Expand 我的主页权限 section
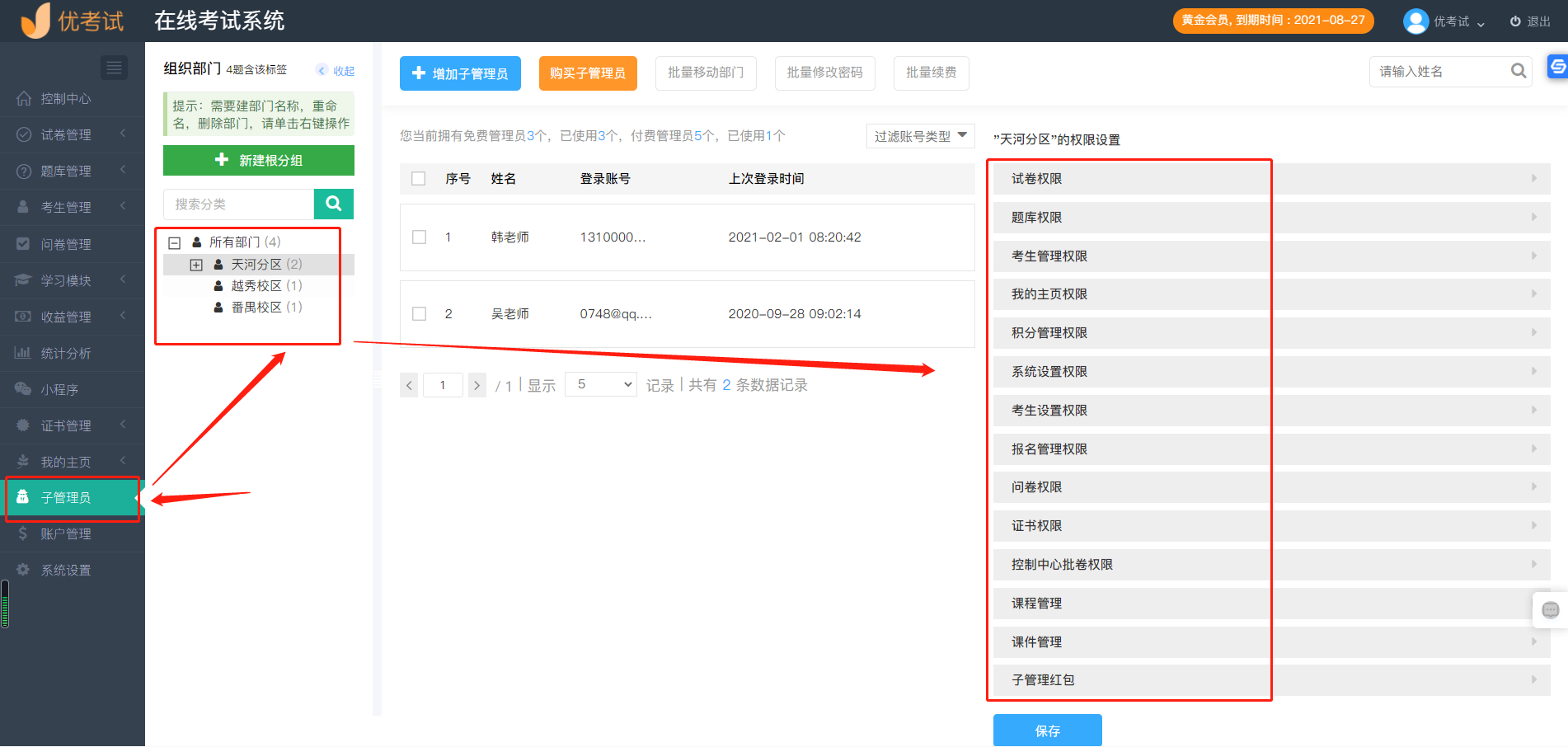This screenshot has width=1568, height=747. point(1272,294)
